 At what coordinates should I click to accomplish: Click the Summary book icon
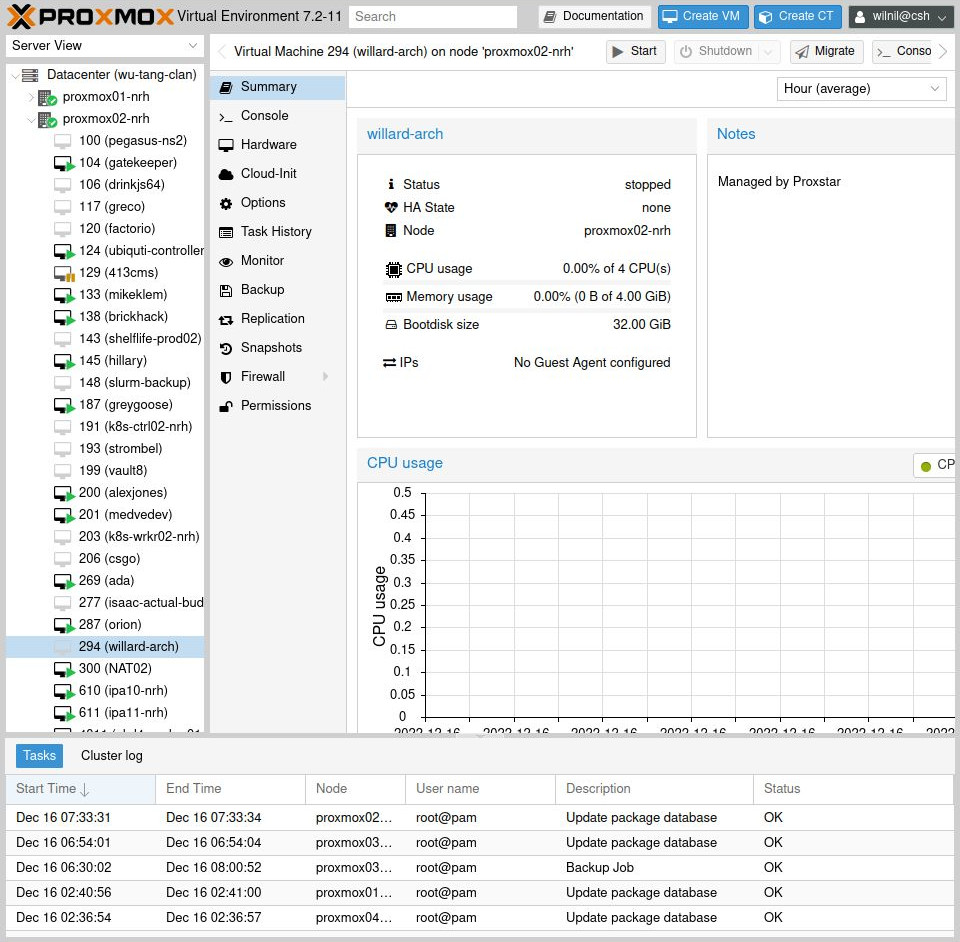point(226,88)
